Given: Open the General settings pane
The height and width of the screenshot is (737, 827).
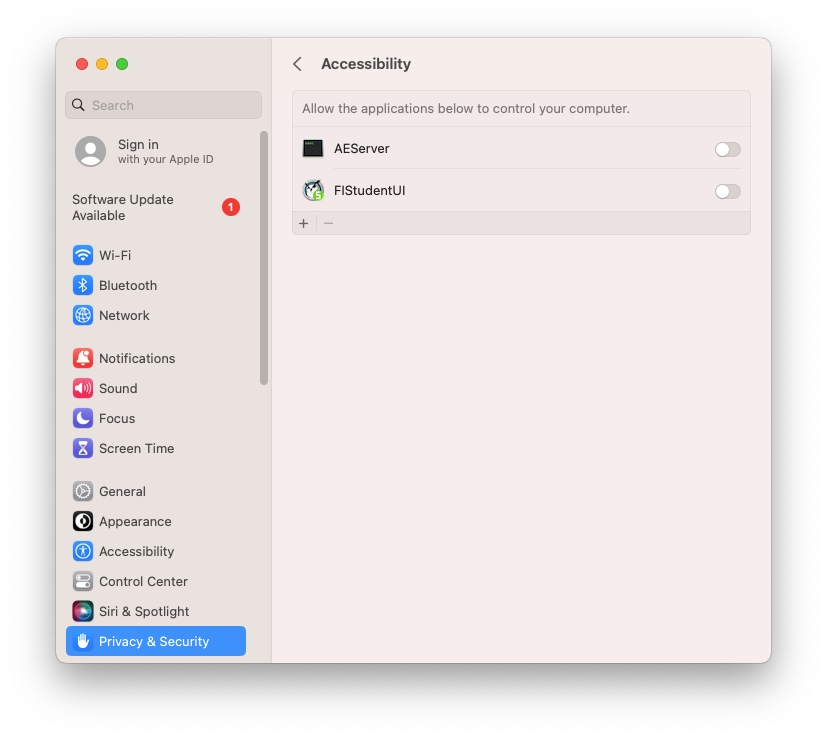Looking at the screenshot, I should click(x=121, y=491).
